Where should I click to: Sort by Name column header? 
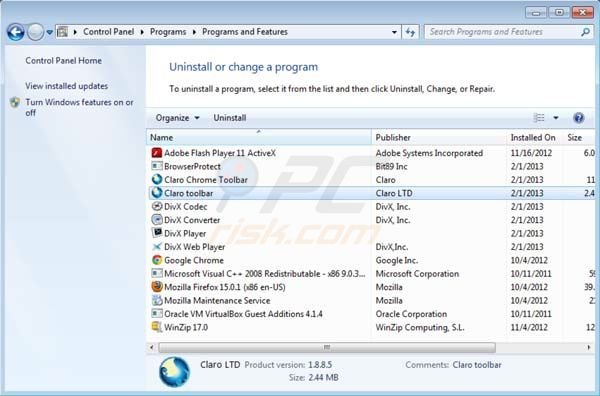[x=258, y=137]
